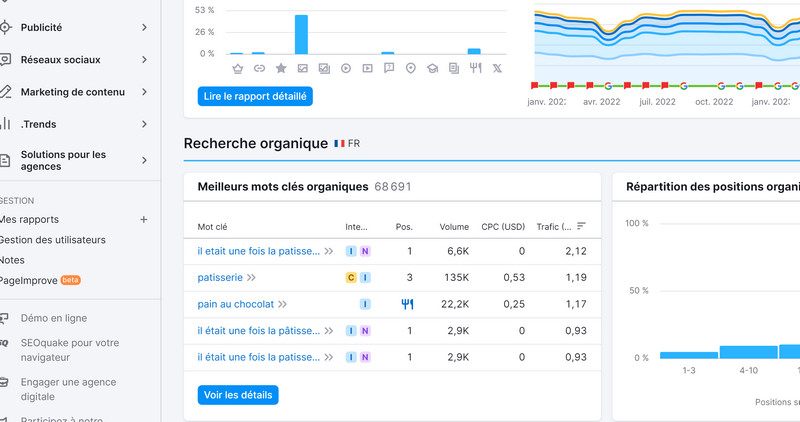
Task: Open Mes rapports in the sidebar
Action: pos(29,219)
